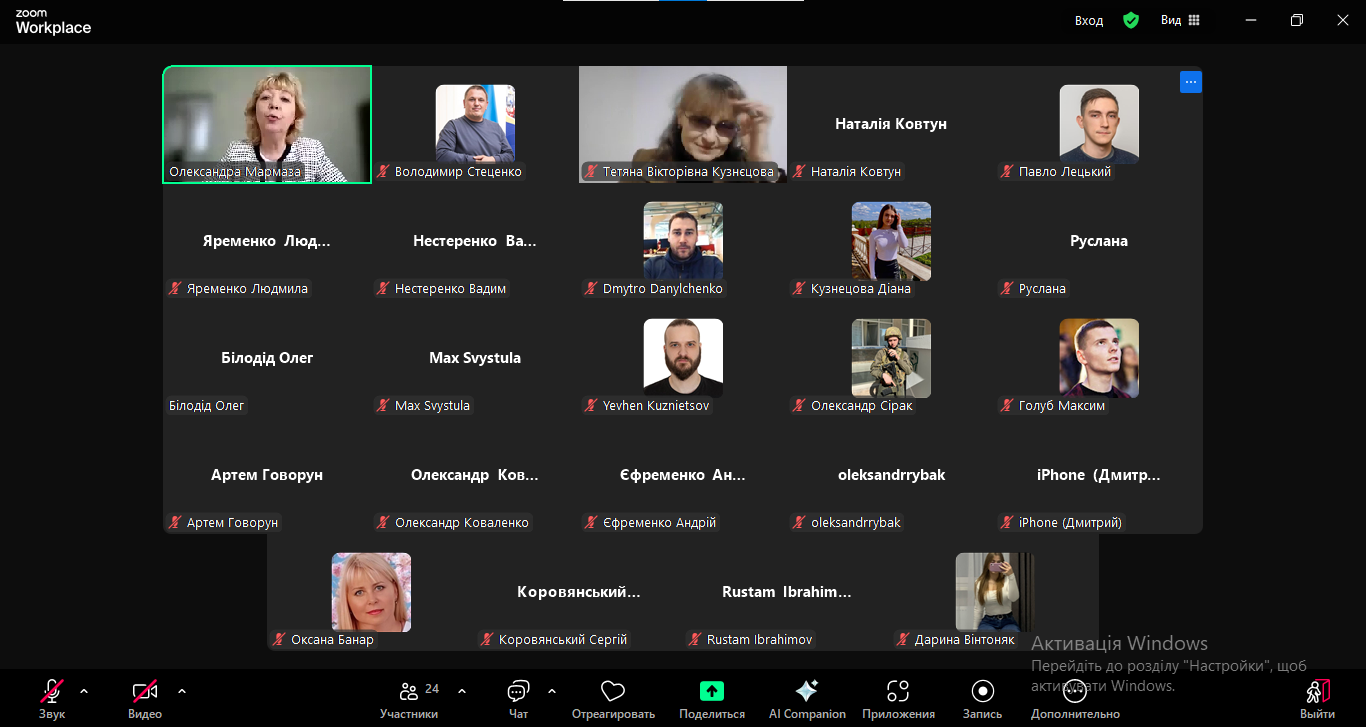Click muted mic icon beside Артем Говорун label
Viewport: 1366px width, 728px height.
coord(175,523)
